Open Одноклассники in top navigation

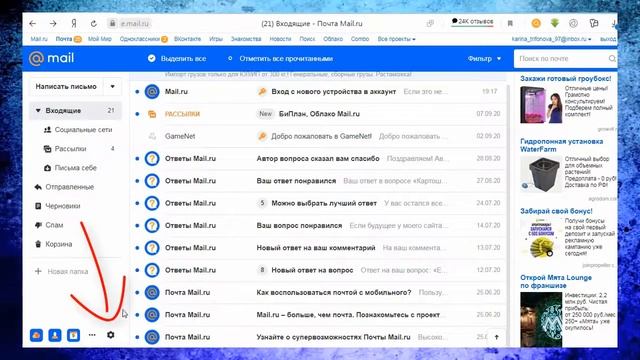click(140, 39)
